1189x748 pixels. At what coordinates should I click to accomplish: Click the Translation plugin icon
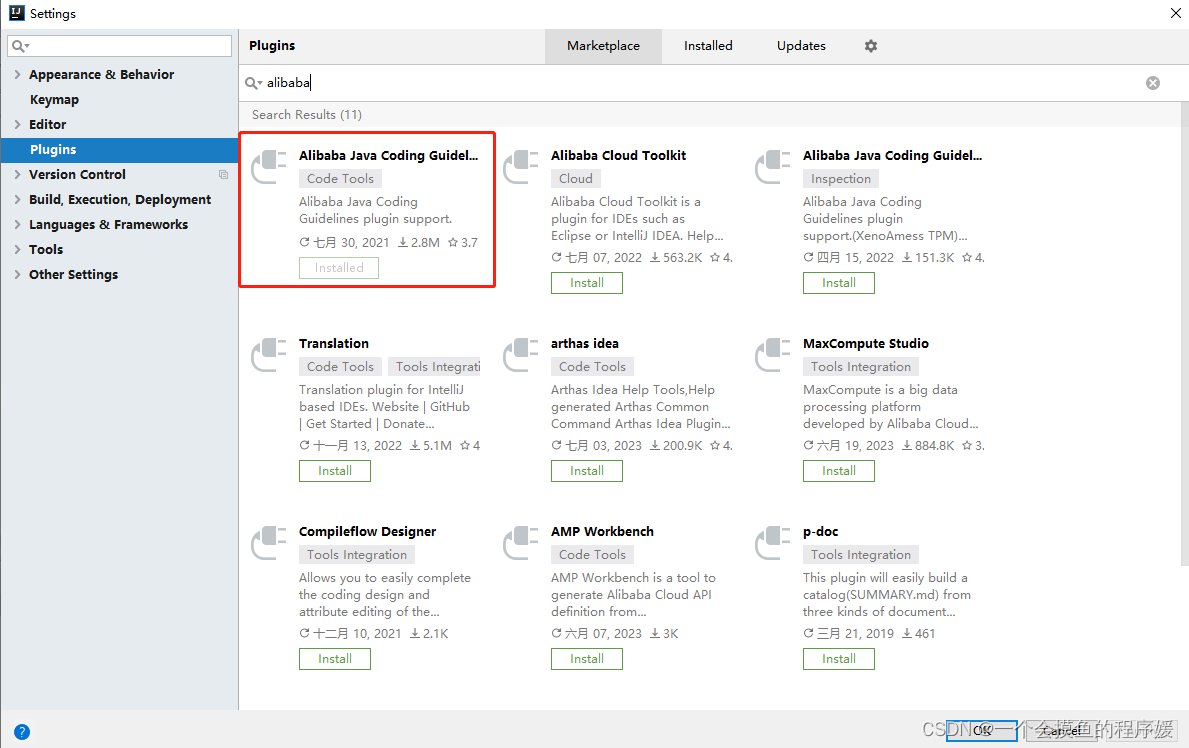(268, 354)
